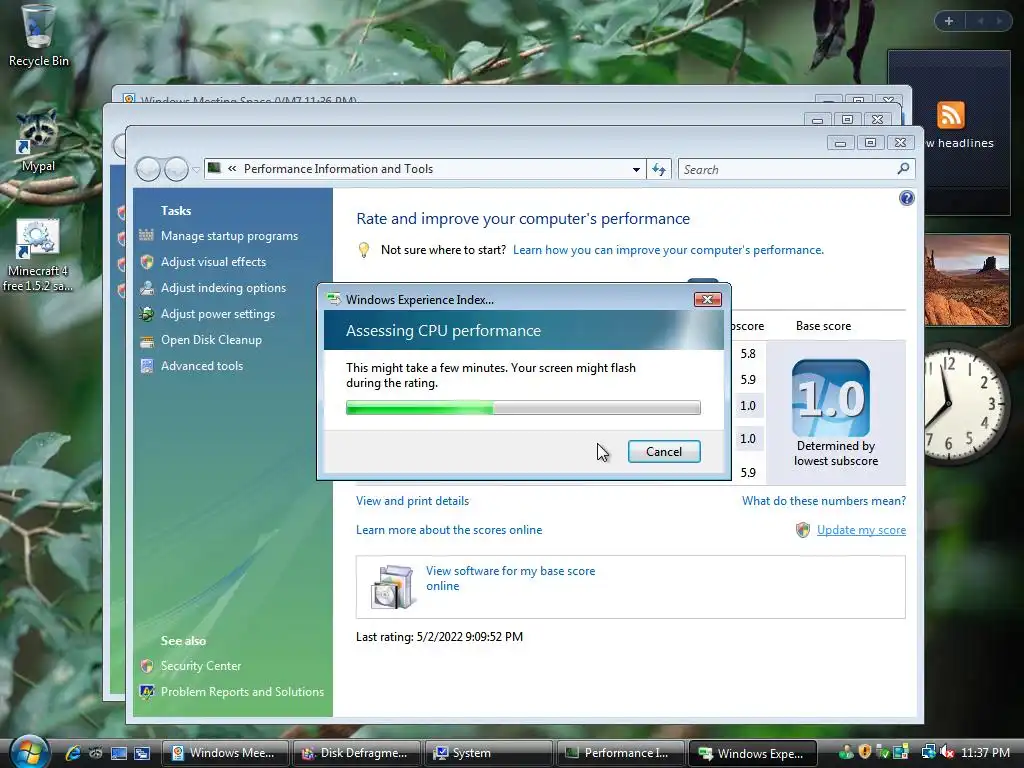Click the software box icon
This screenshot has height=768, width=1024.
(392, 587)
